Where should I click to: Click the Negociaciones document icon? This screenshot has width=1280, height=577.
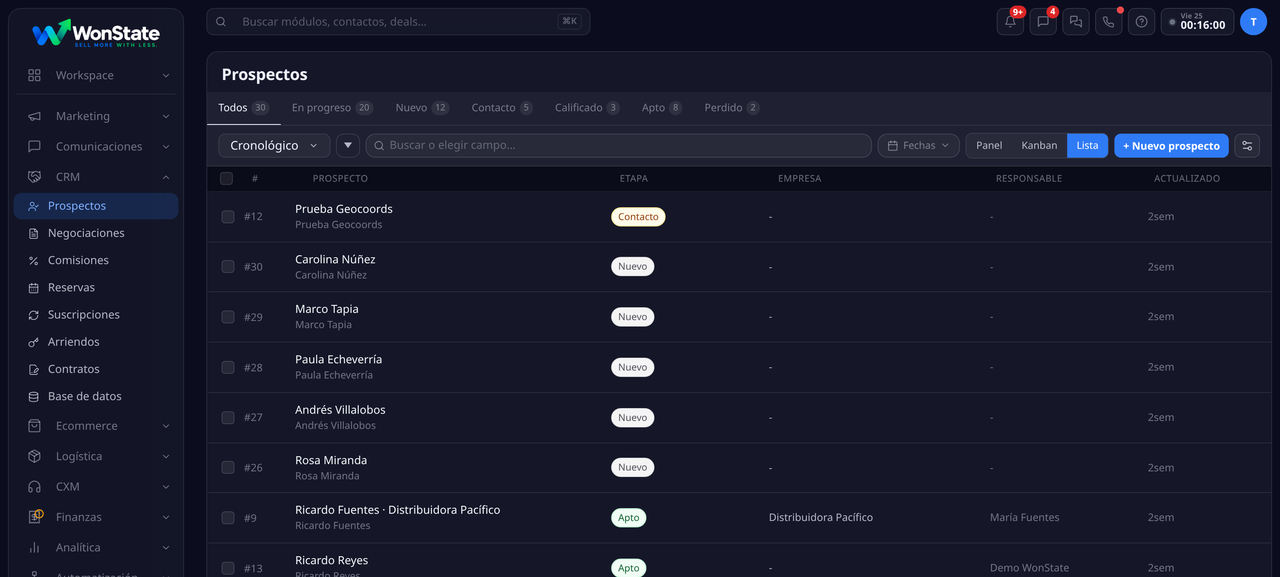pyautogui.click(x=35, y=233)
